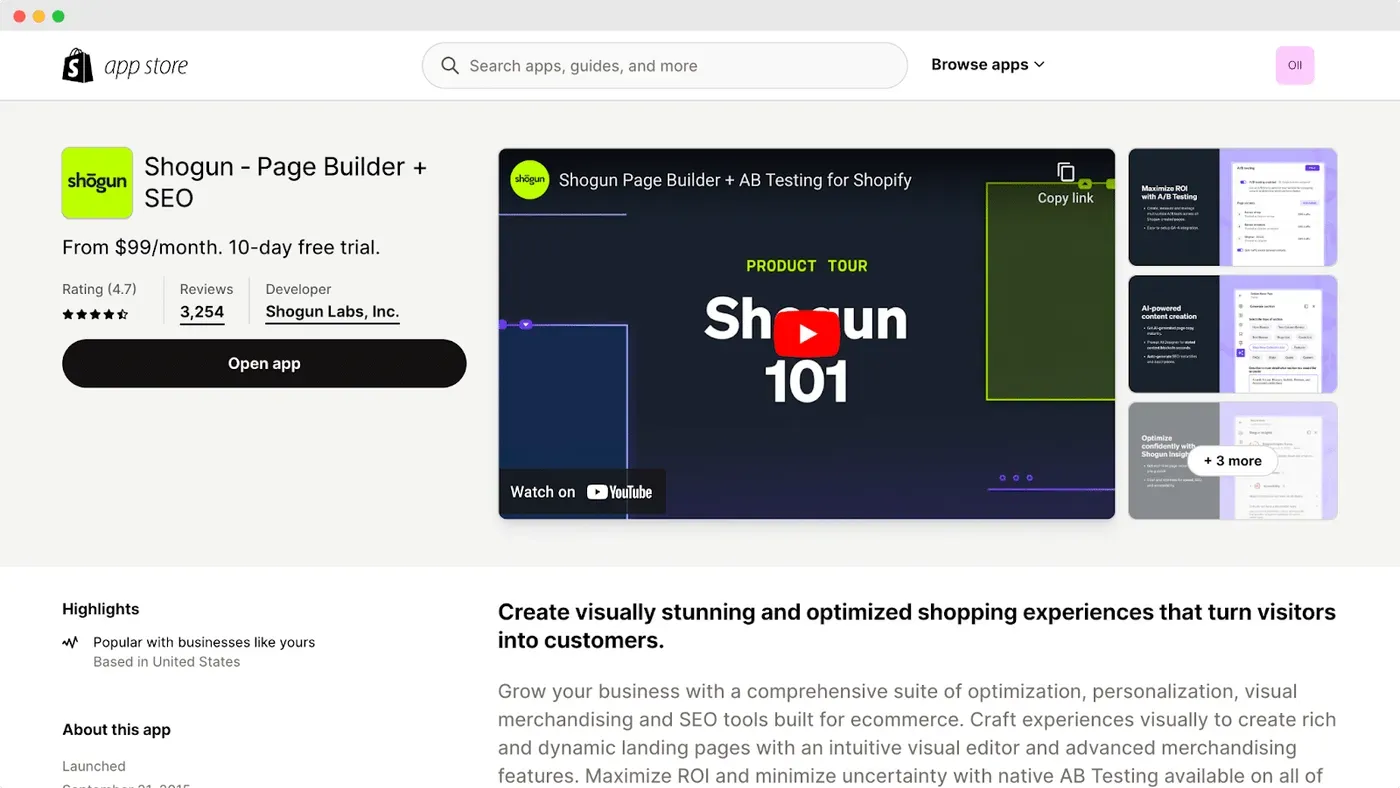Click the macOS yellow minimize window button
This screenshot has height=788, width=1400.
39,16
